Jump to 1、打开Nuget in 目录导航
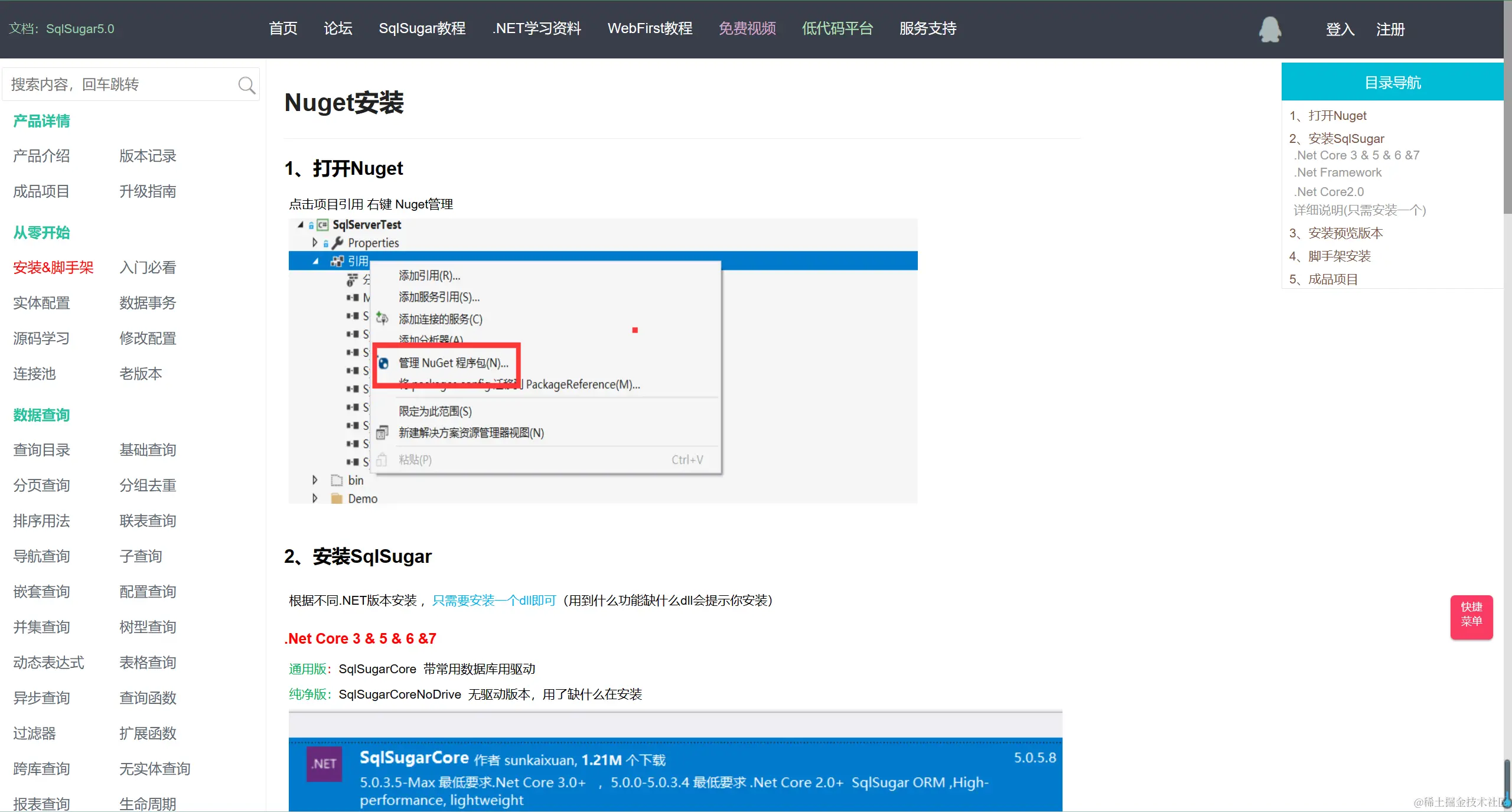This screenshot has width=1512, height=812. pyautogui.click(x=1328, y=116)
